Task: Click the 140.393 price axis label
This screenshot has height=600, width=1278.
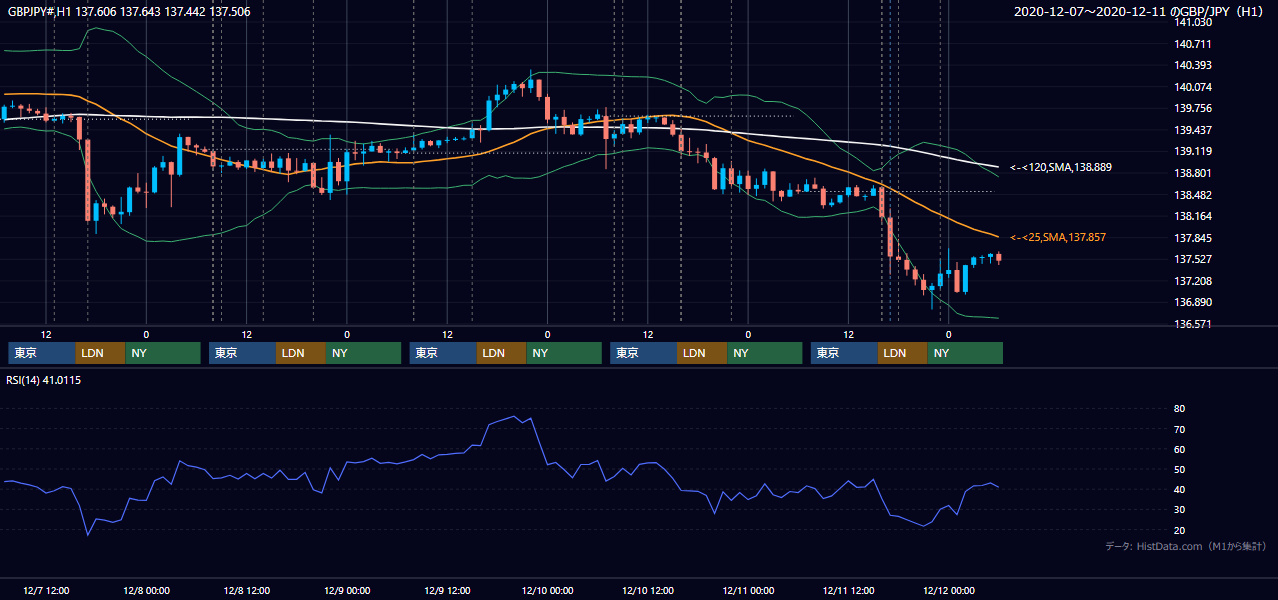Action: [1193, 65]
